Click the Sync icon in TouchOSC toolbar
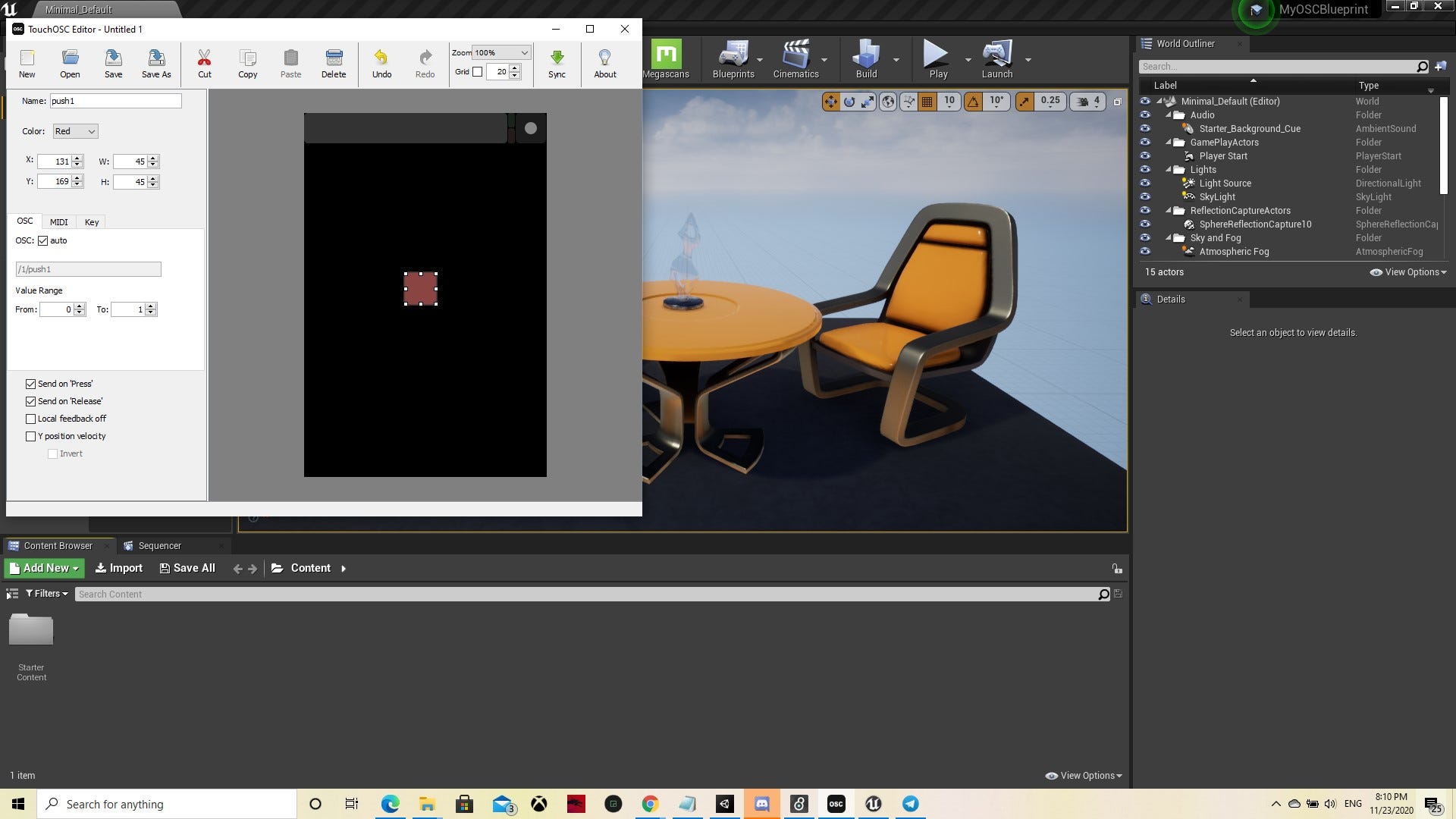Viewport: 1456px width, 819px height. 557,58
